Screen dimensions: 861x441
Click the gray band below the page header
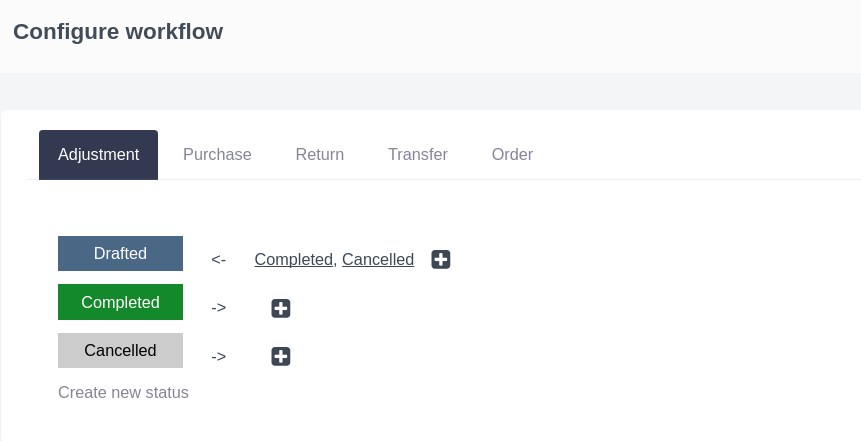coord(430,90)
